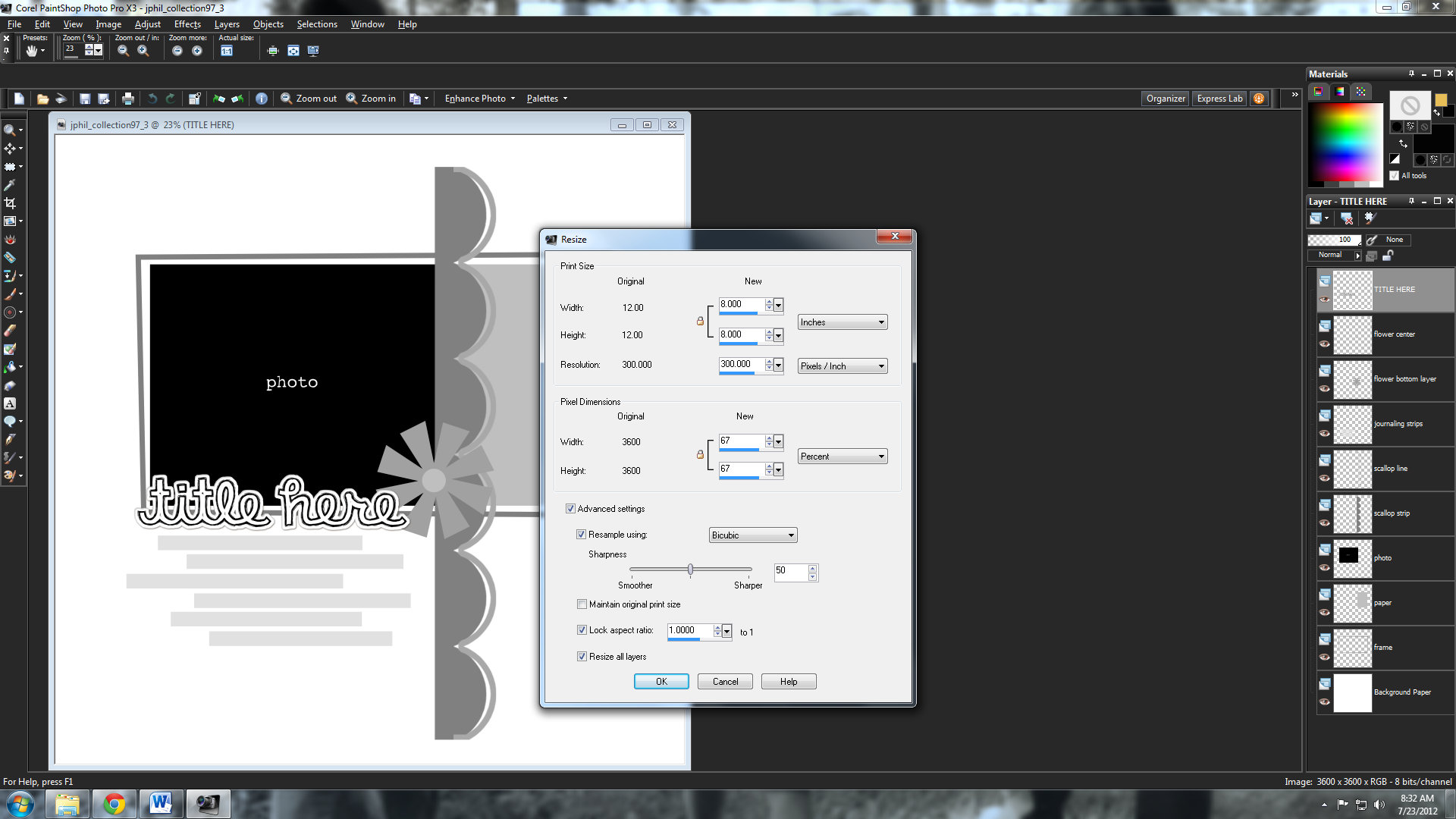This screenshot has height=819, width=1456.
Task: Click the Print icon
Action: 127,99
